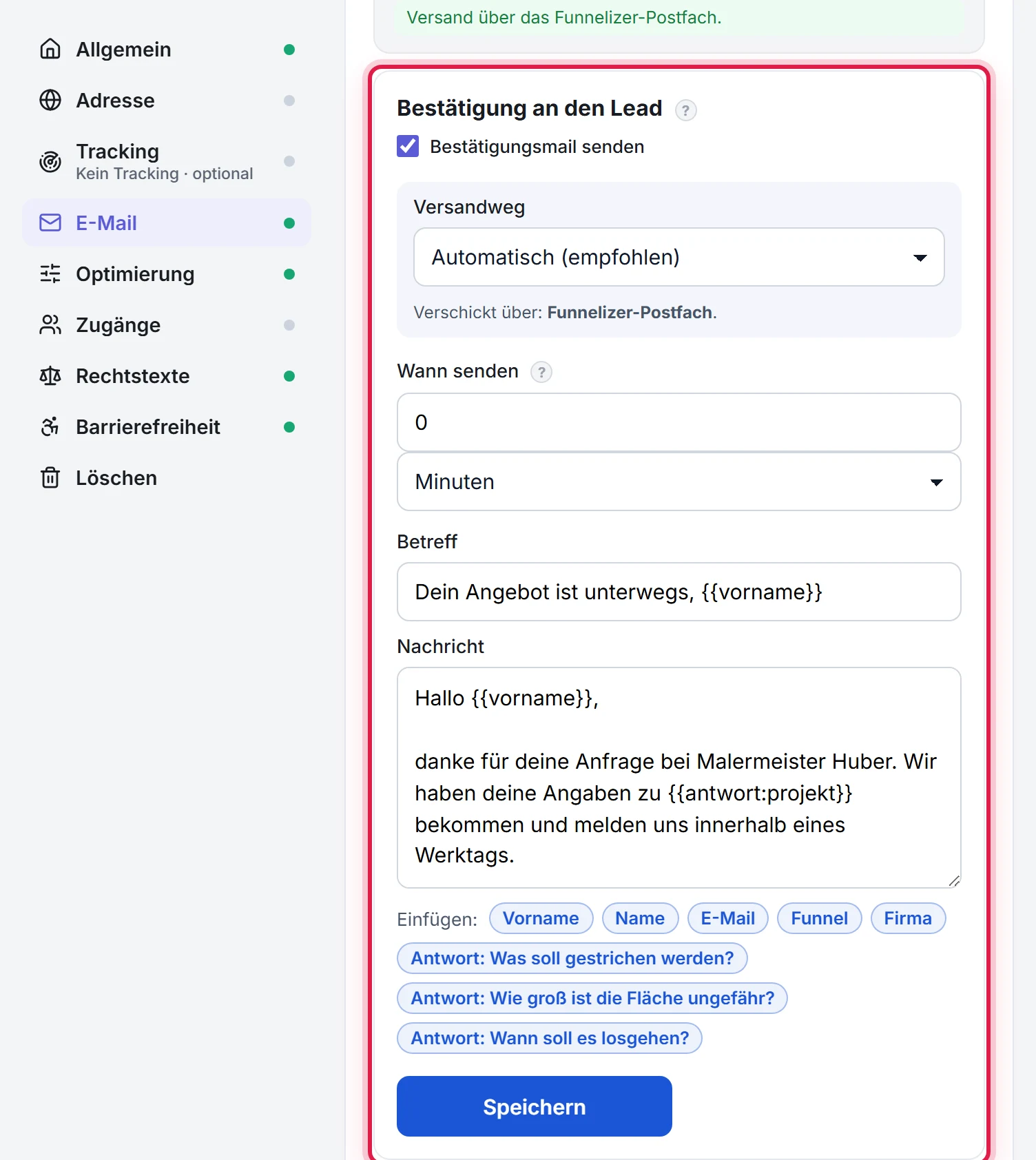Open Barrierefreiheit settings

[167, 427]
